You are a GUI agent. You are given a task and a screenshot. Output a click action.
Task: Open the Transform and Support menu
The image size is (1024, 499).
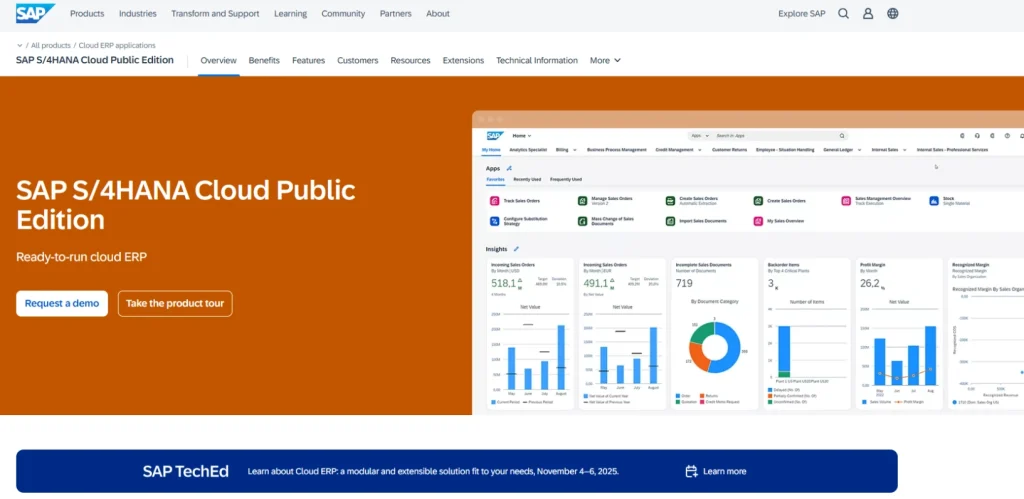(x=215, y=13)
